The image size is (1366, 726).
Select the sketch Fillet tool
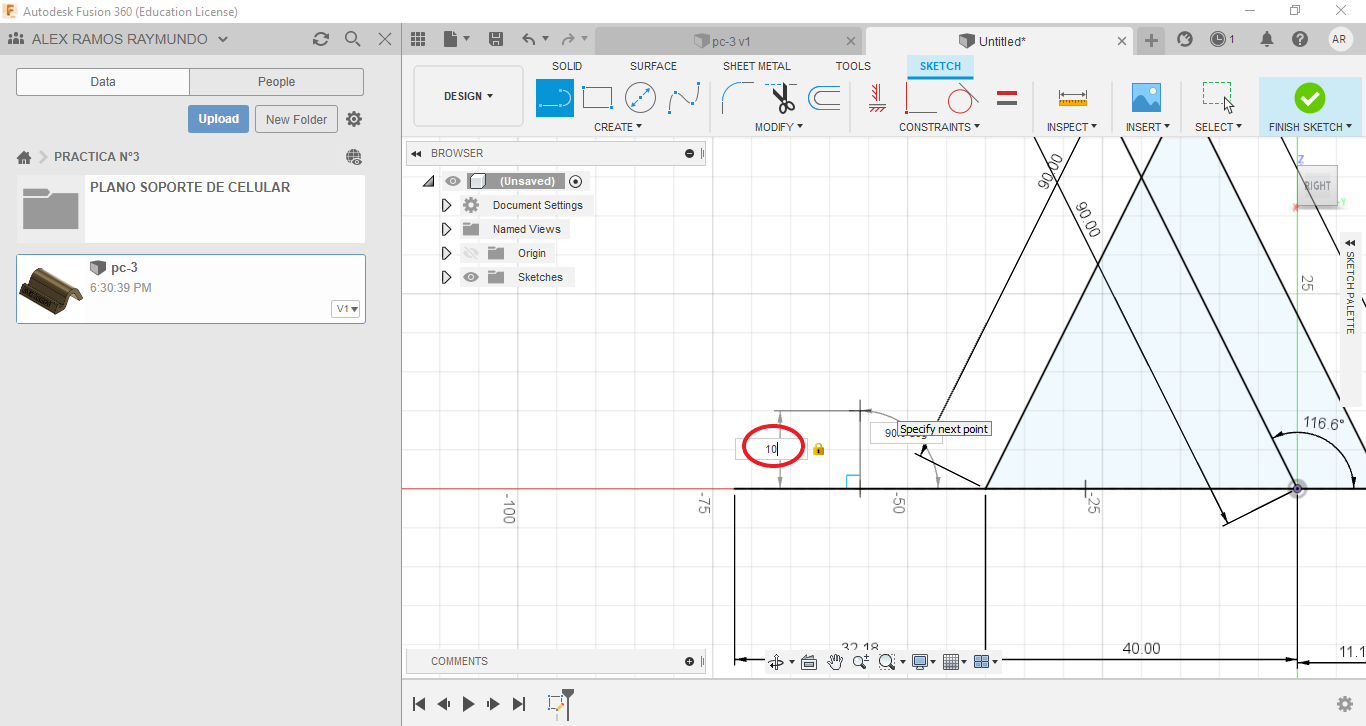738,98
